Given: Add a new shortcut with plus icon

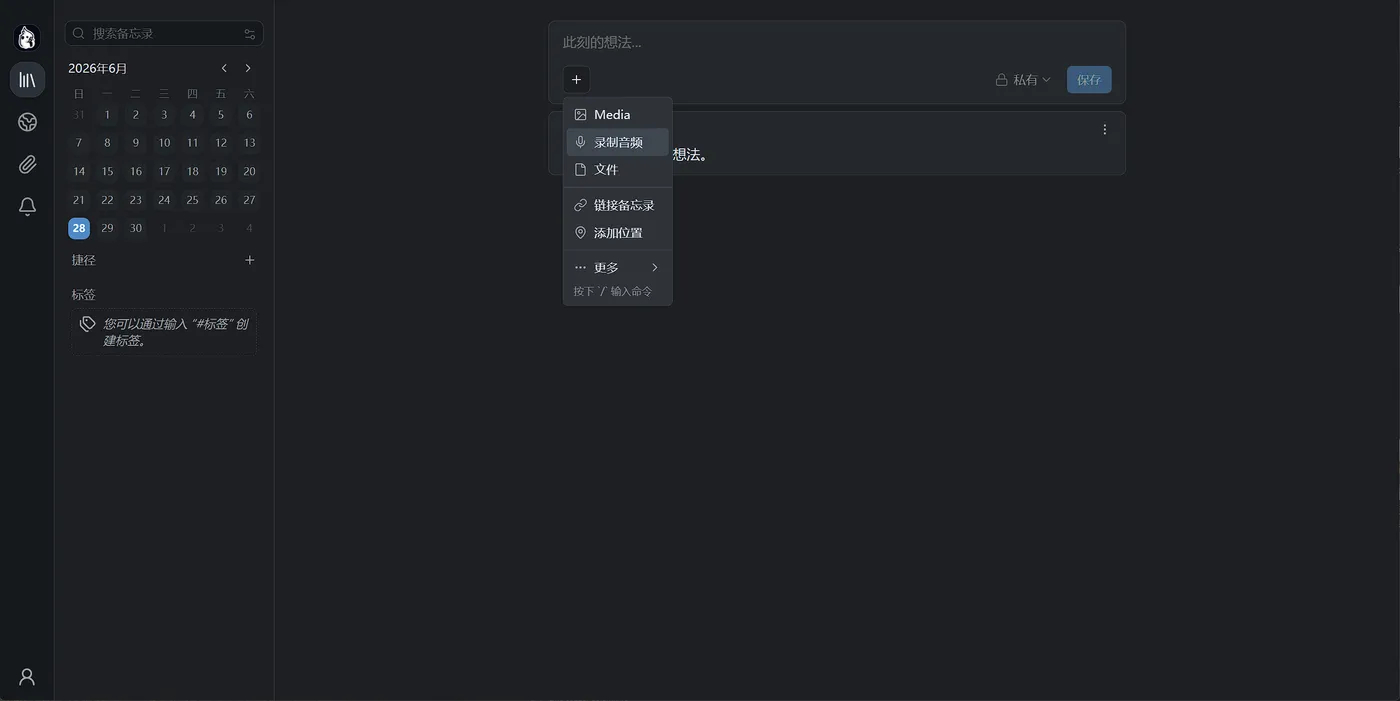Looking at the screenshot, I should 250,260.
